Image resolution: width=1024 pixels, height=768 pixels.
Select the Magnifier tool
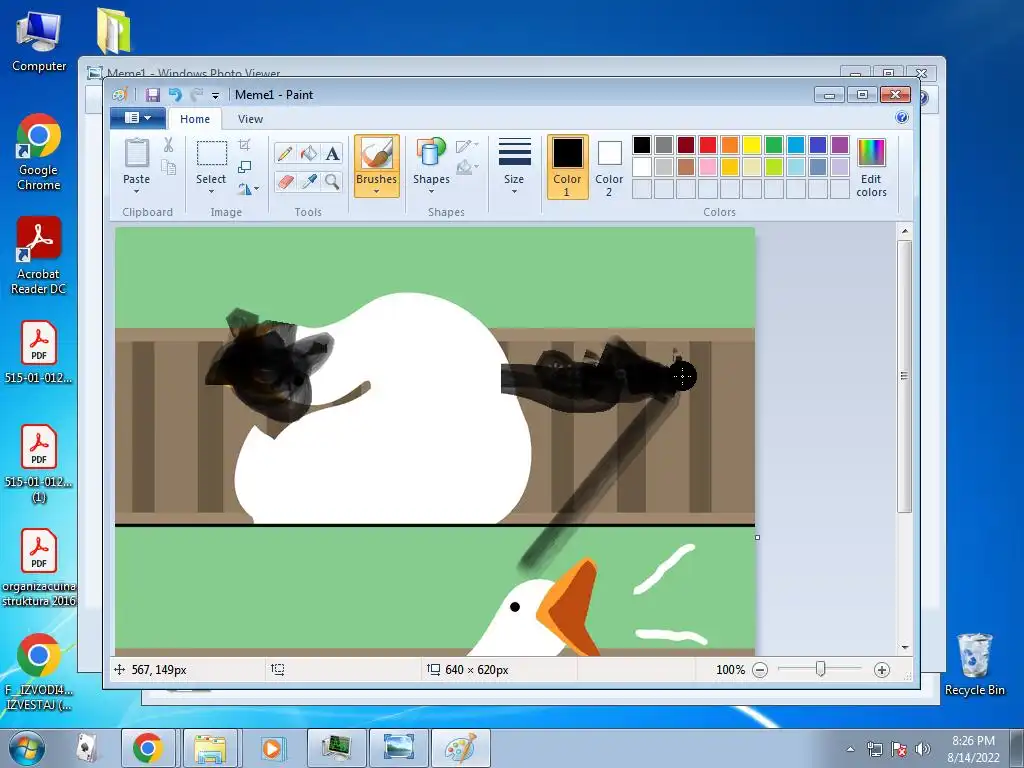click(x=332, y=181)
